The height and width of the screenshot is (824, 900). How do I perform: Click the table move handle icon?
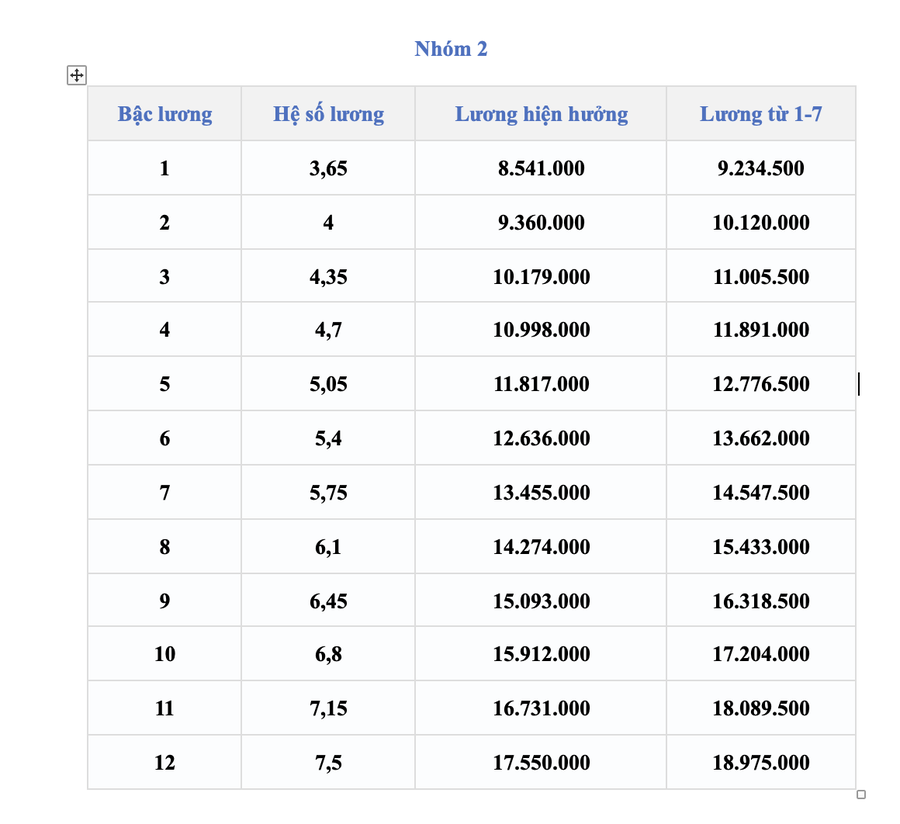pos(76,75)
